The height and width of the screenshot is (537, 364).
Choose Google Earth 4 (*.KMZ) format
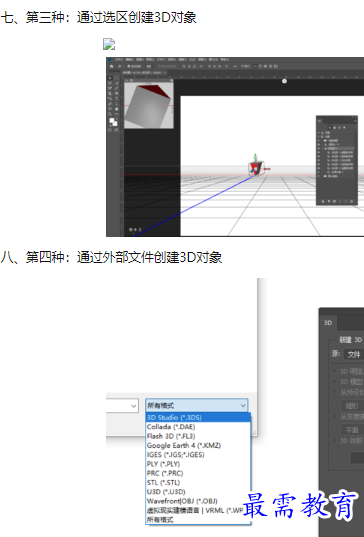198,445
